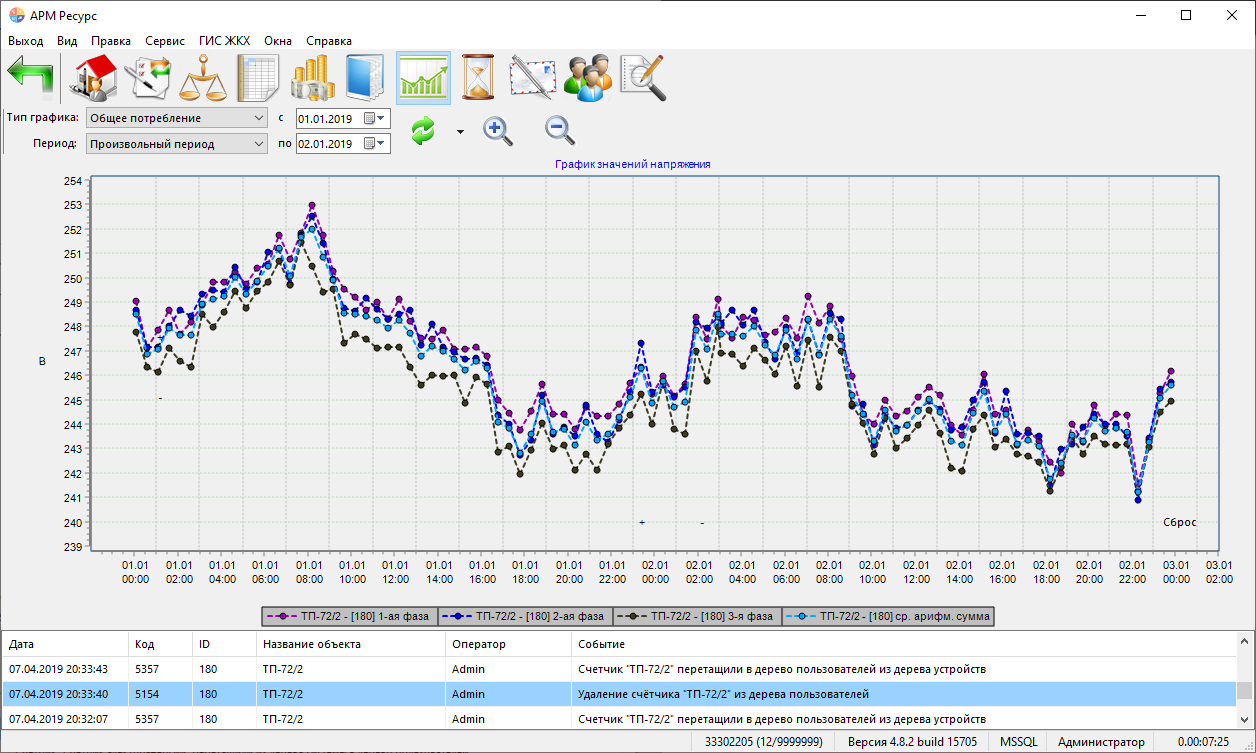Open calendar dropdown for end date 02.01.2019

[x=376, y=143]
